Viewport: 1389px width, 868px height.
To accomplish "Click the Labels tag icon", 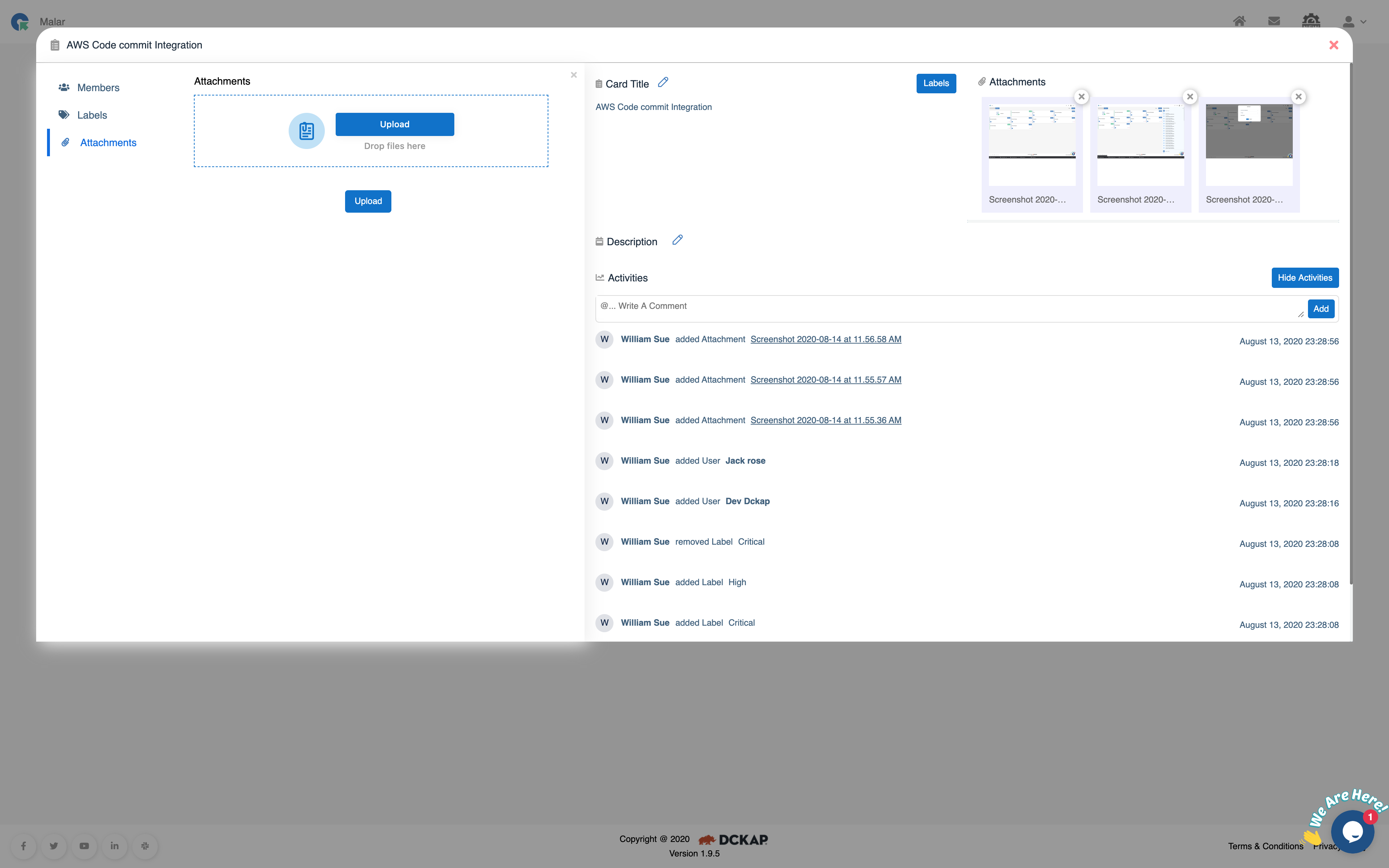I will click(64, 115).
